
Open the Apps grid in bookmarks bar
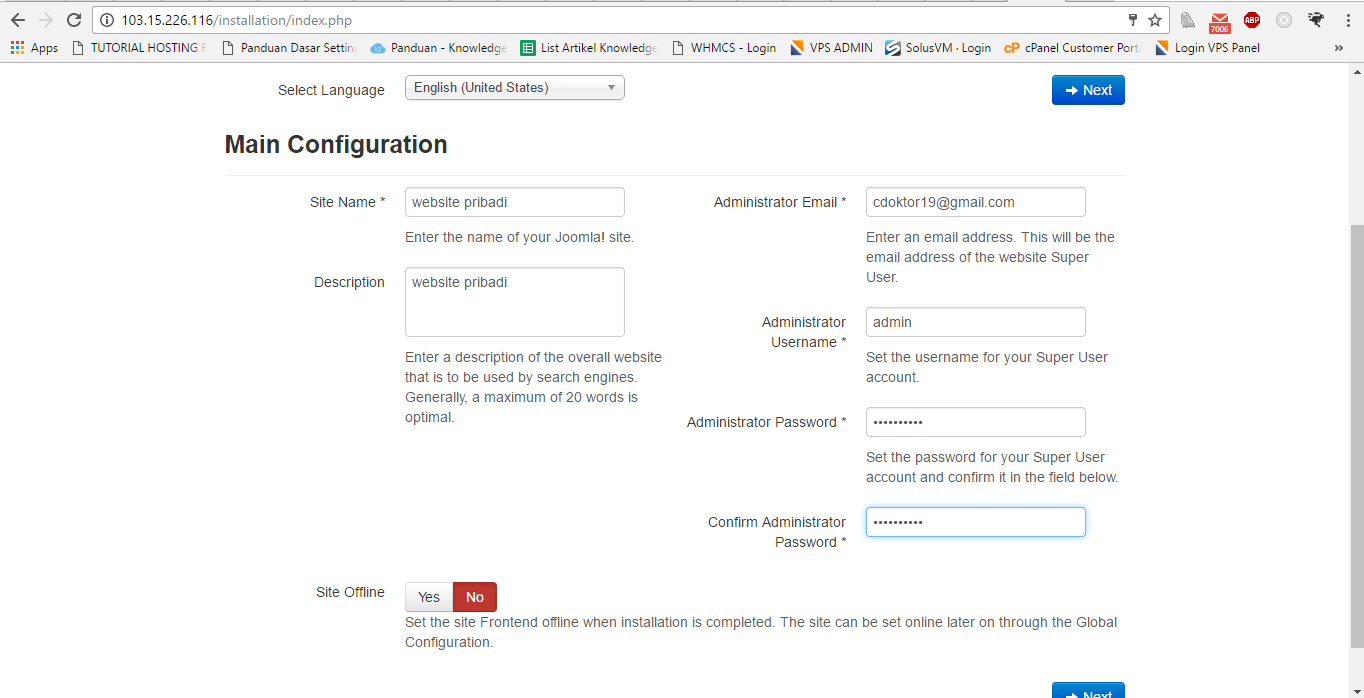tap(34, 48)
